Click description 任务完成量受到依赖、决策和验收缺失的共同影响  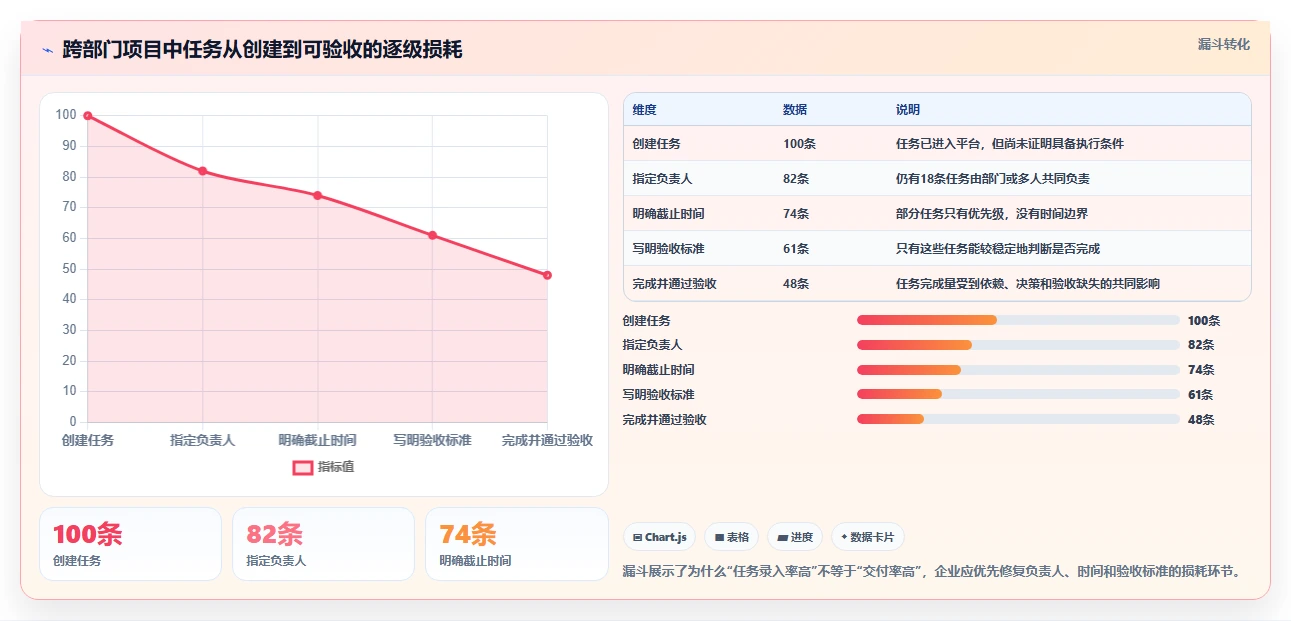[x=1028, y=284]
